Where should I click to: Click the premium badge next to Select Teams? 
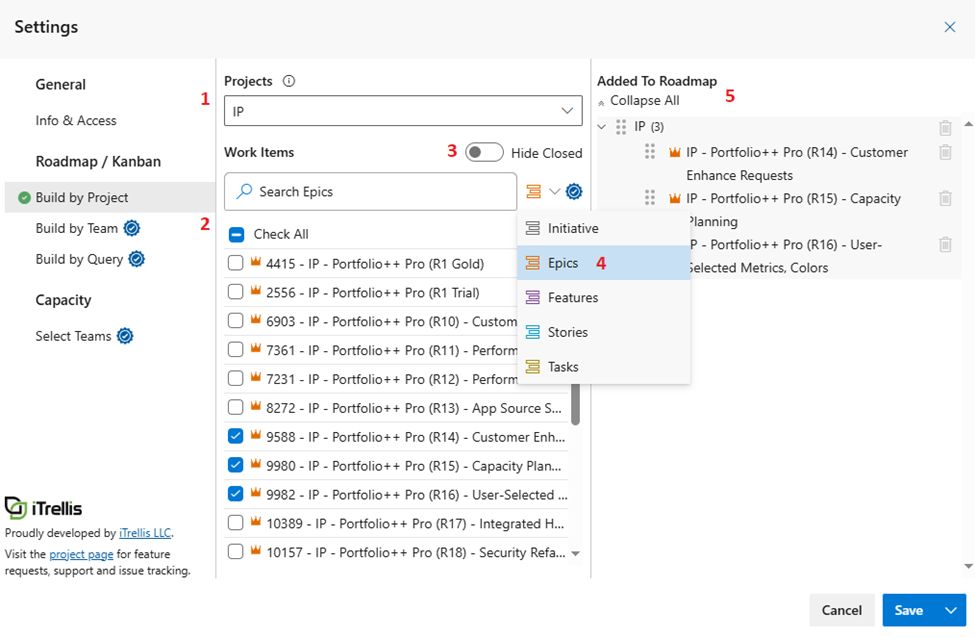pyautogui.click(x=125, y=336)
